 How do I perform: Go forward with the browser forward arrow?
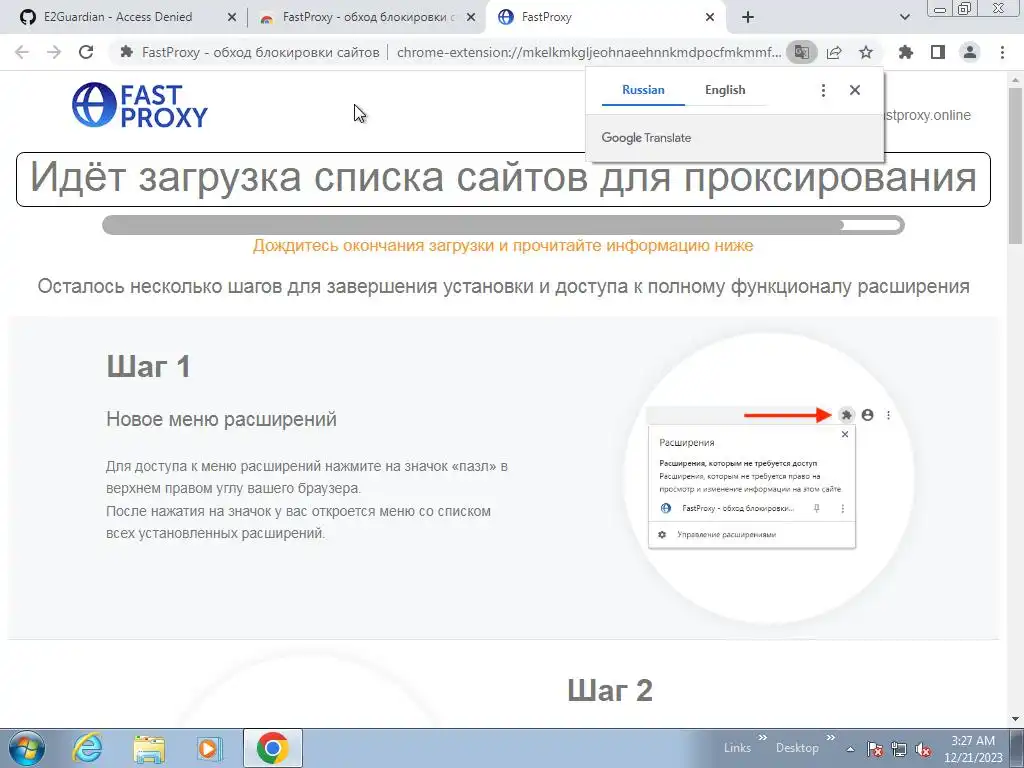point(54,52)
